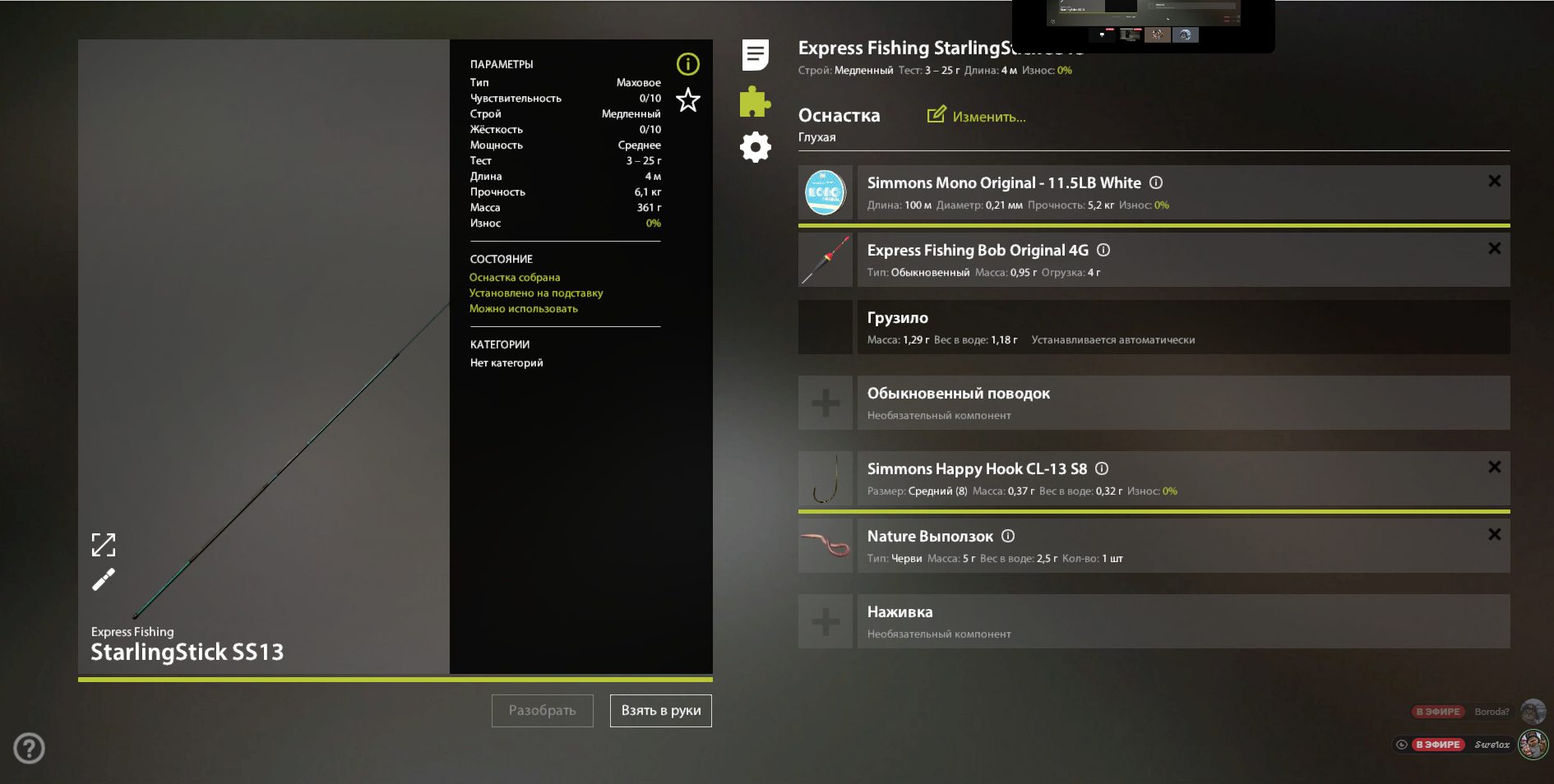
Task: Select the Express Fishing Bob float thumbnail
Action: [x=825, y=260]
